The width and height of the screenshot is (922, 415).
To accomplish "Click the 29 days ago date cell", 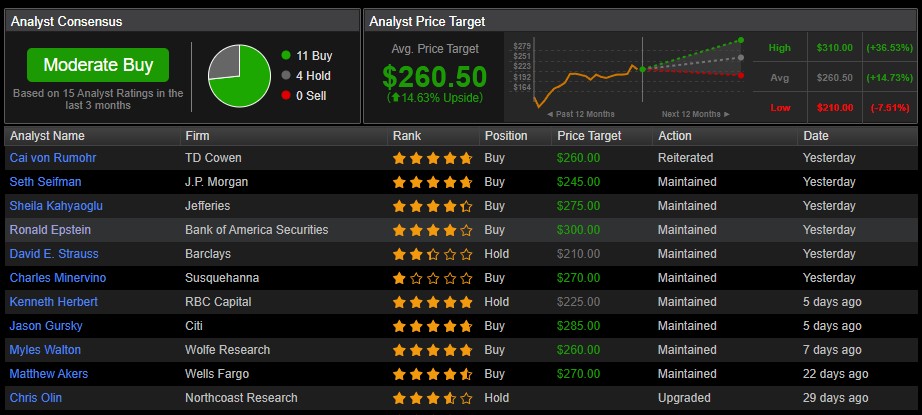I will (x=836, y=398).
